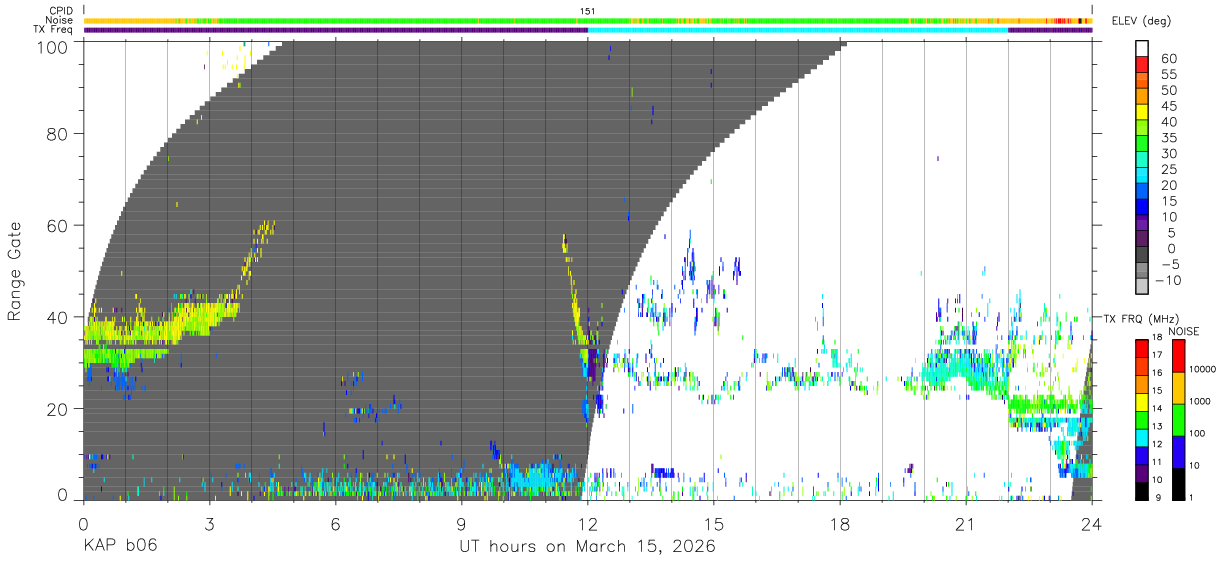The width and height of the screenshot is (1228, 567).
Task: Click the 12 tick on UT hours axis
Action: (588, 523)
